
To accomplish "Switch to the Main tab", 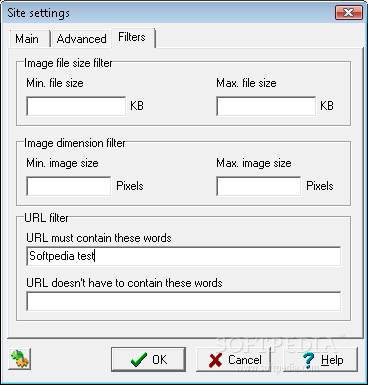I will (x=29, y=39).
